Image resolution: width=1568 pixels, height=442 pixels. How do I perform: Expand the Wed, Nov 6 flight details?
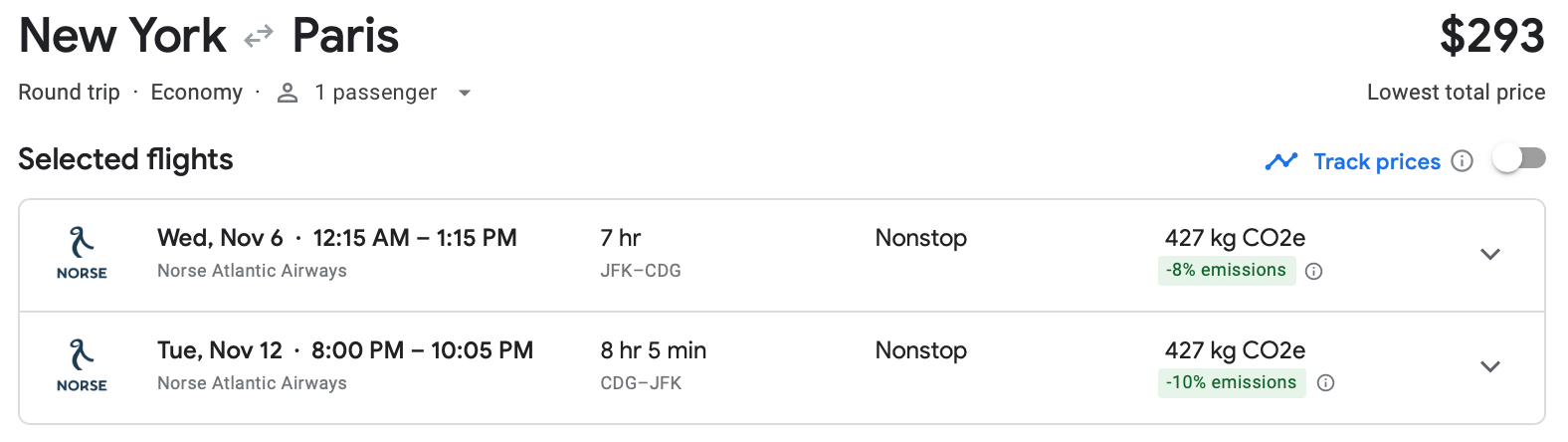click(1489, 254)
